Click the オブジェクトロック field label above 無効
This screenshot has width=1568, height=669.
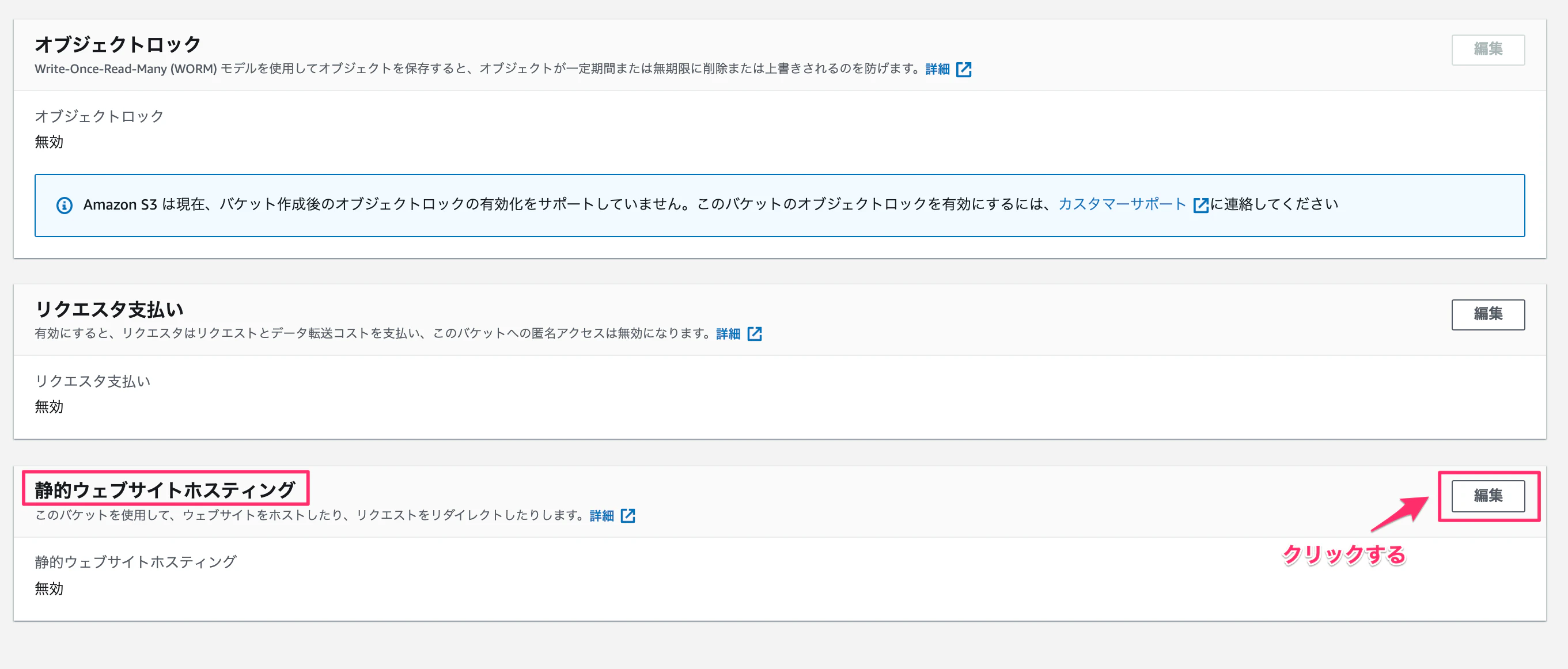point(99,116)
